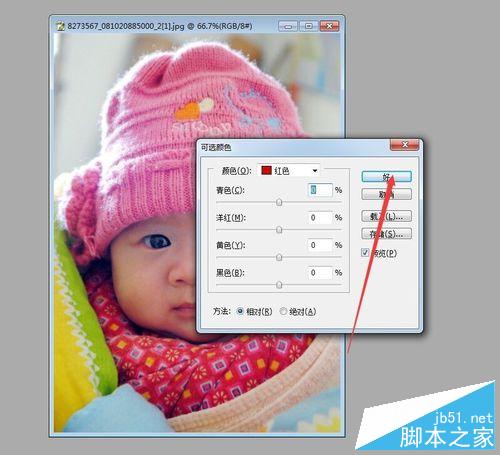500x455 pixels.
Task: Click the 洋红 slider handle
Action: tap(279, 230)
